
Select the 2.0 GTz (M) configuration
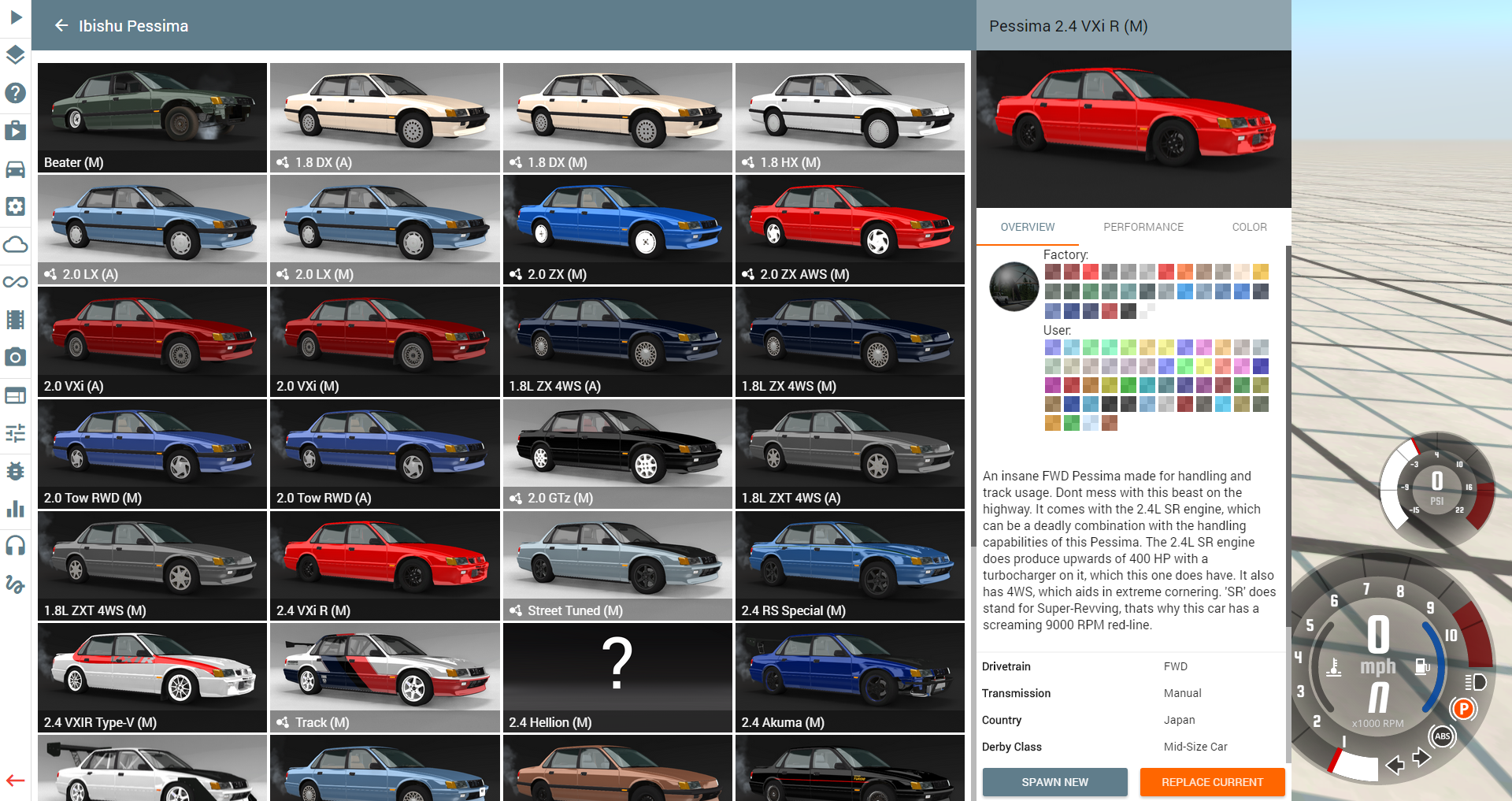pyautogui.click(x=617, y=454)
